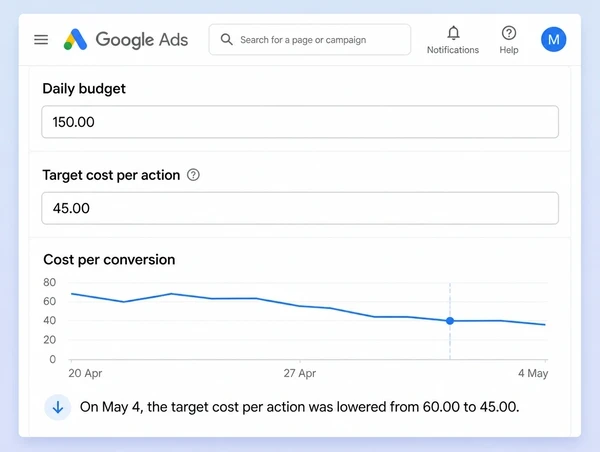600x452 pixels.
Task: Click the Google Ads logo
Action: (x=75, y=39)
